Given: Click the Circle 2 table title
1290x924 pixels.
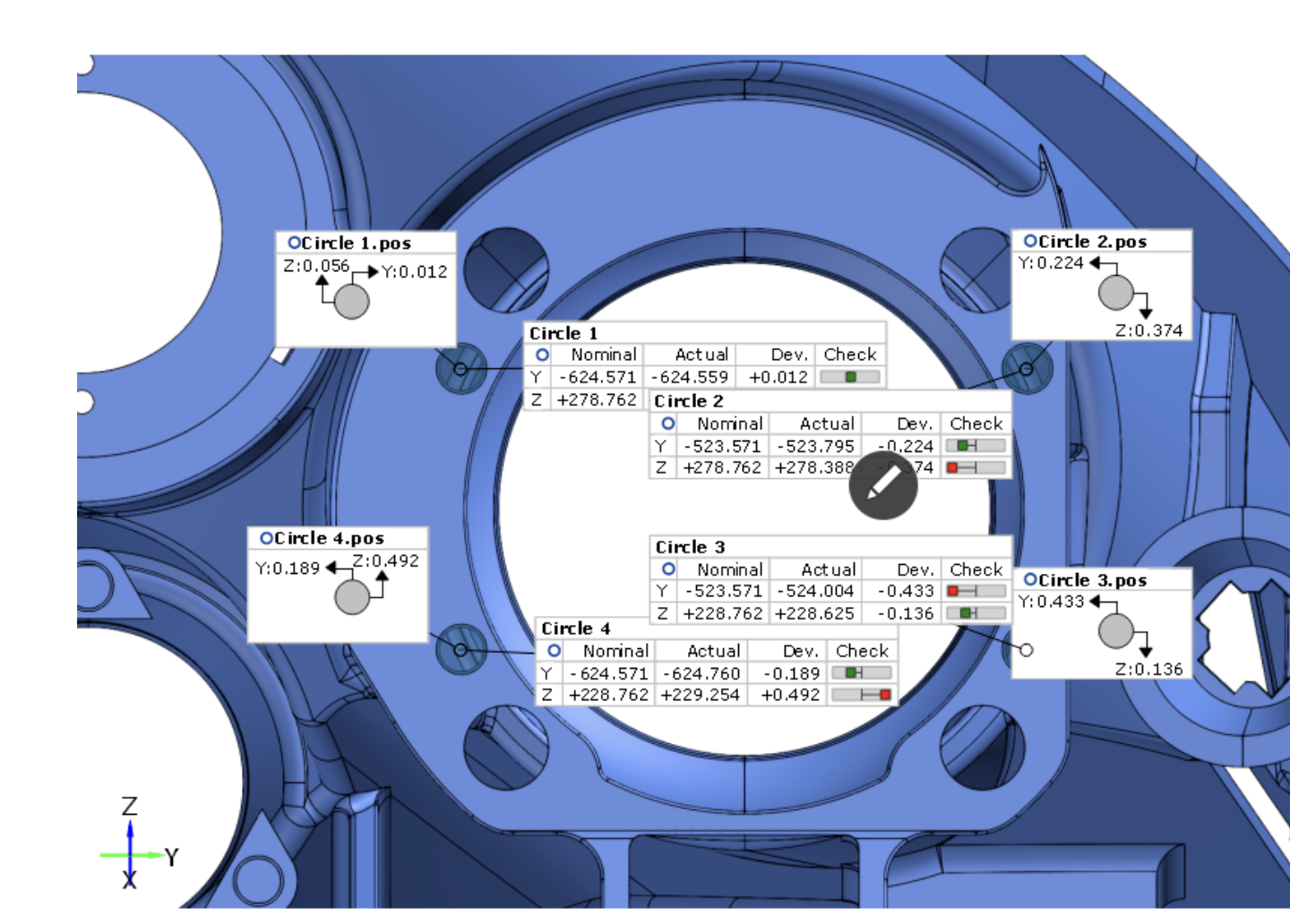Looking at the screenshot, I should pos(689,401).
